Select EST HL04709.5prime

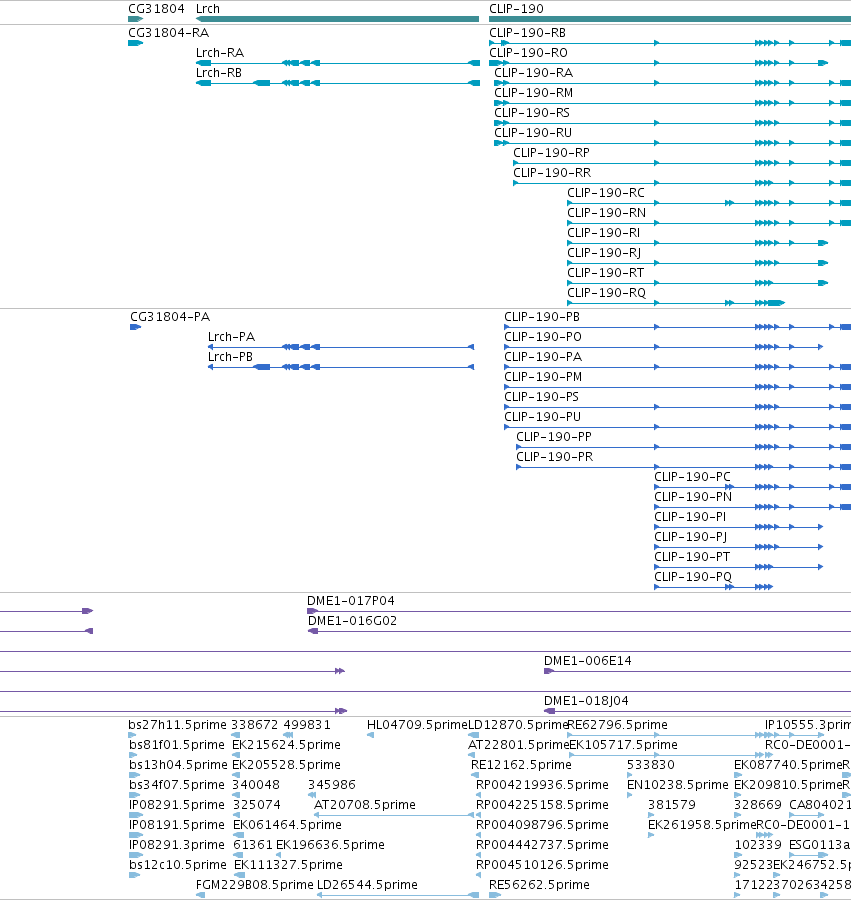417,725
